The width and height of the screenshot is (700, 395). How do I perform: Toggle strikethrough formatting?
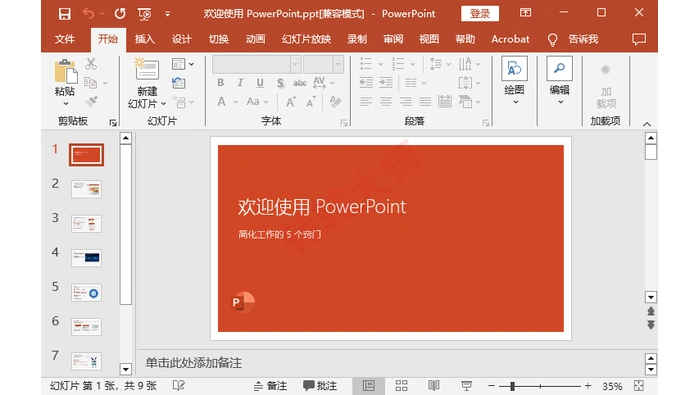300,83
